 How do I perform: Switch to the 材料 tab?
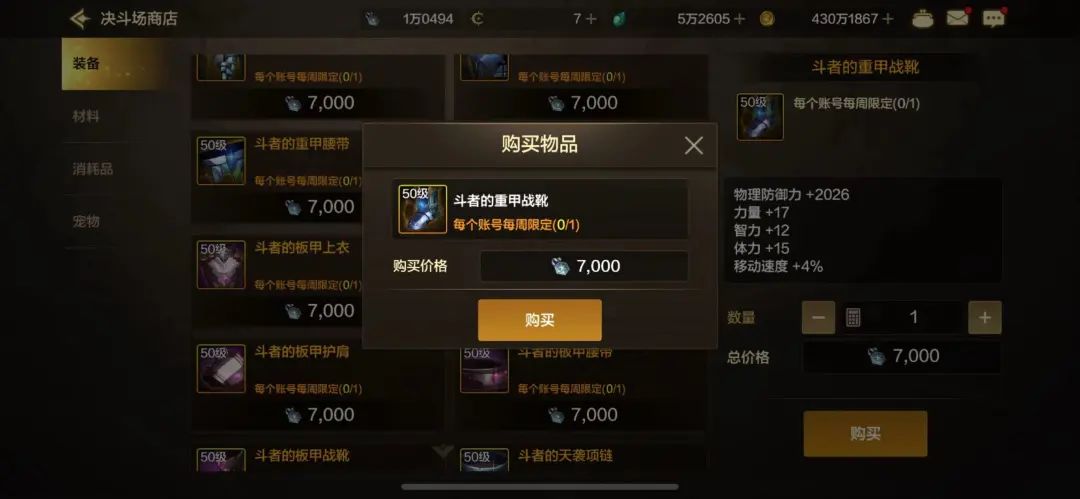coord(86,116)
